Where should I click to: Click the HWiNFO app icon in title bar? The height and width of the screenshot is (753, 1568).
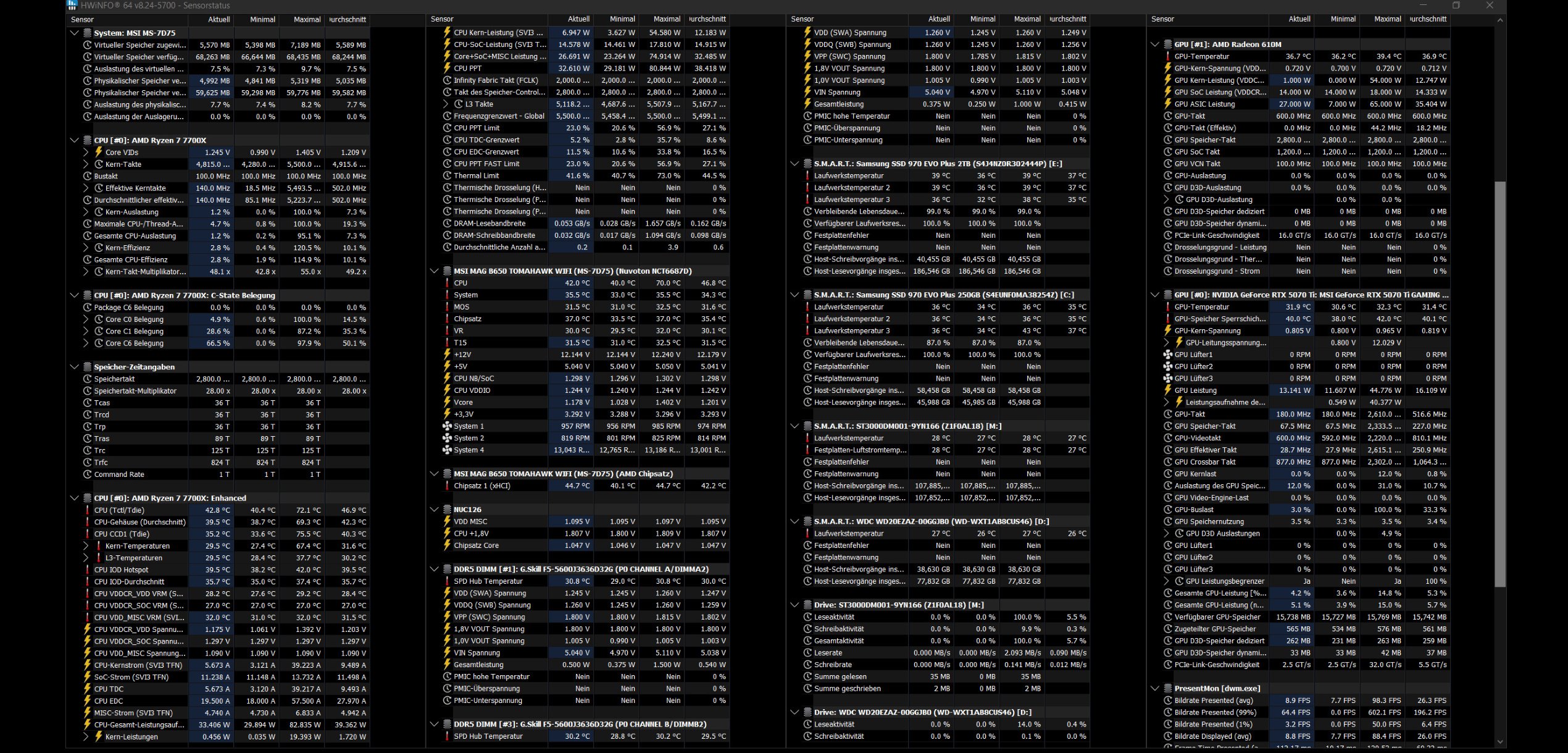tap(72, 6)
